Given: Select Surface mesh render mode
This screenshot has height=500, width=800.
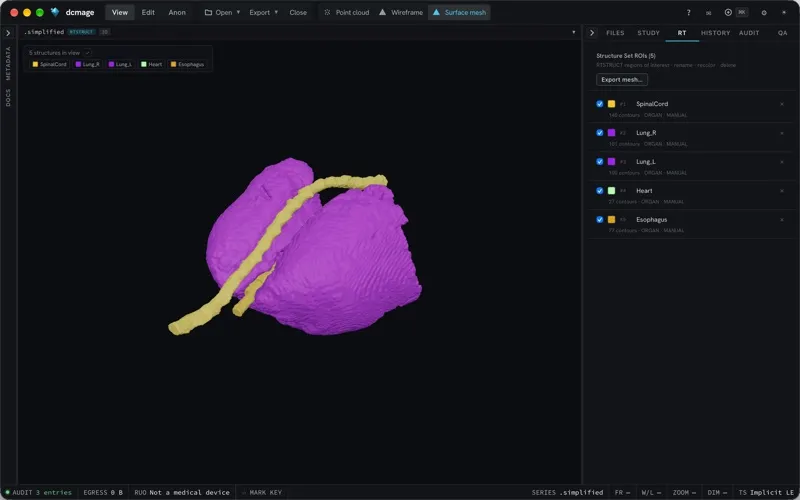Looking at the screenshot, I should point(460,12).
